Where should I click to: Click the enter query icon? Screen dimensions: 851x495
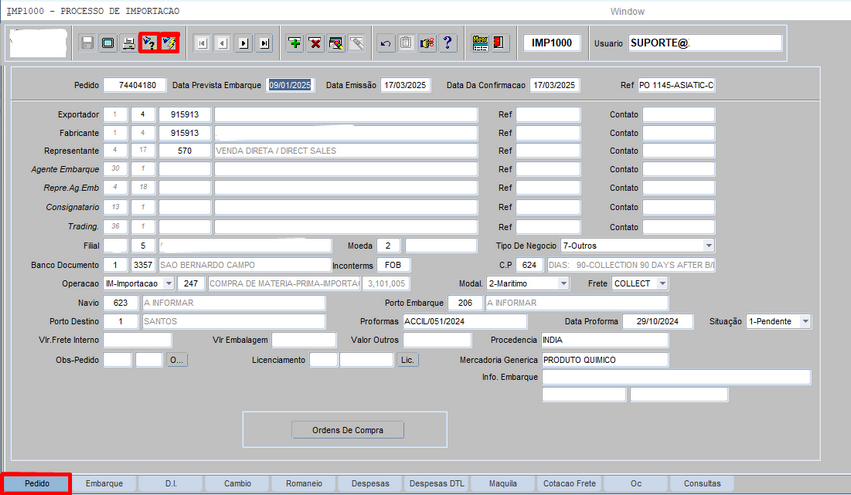click(x=149, y=43)
